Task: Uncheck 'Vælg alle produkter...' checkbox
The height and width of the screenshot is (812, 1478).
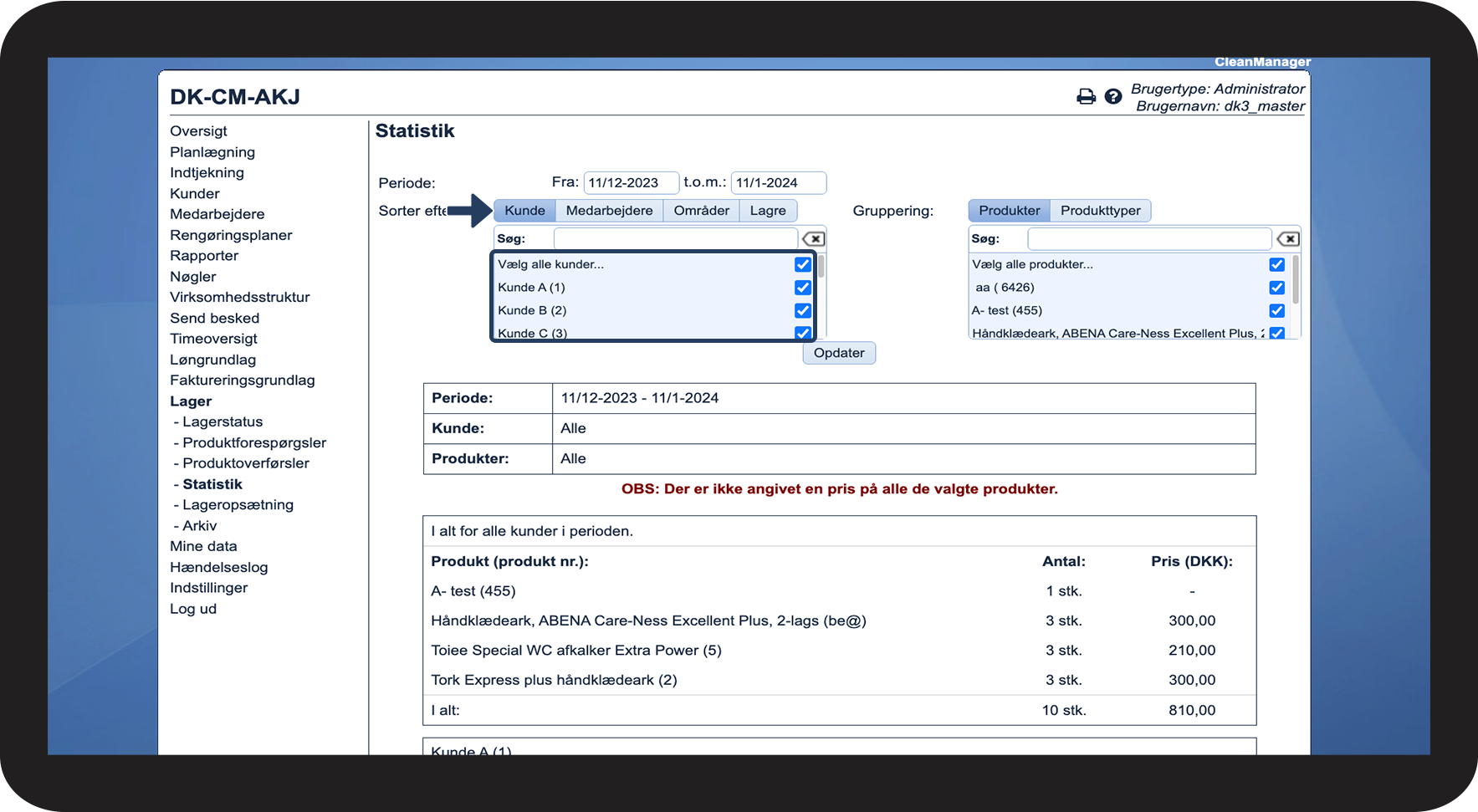Action: (1276, 264)
